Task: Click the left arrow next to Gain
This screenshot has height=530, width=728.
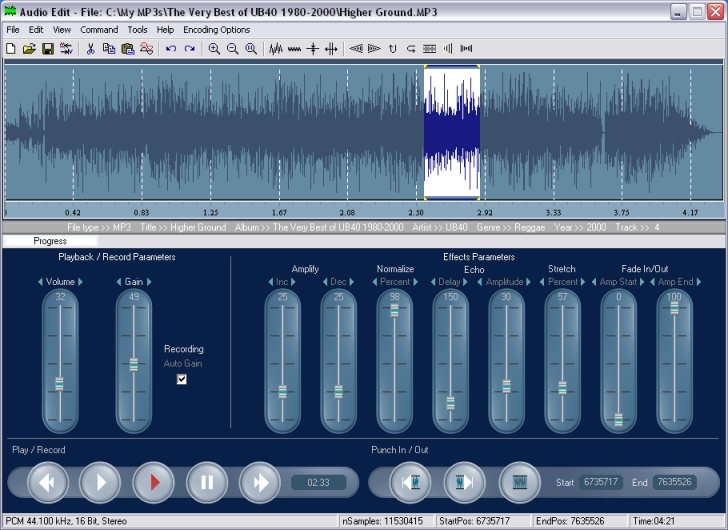Action: 116,283
